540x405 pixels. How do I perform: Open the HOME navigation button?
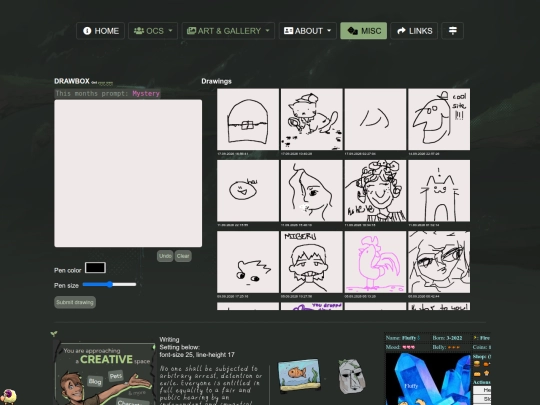(x=100, y=31)
